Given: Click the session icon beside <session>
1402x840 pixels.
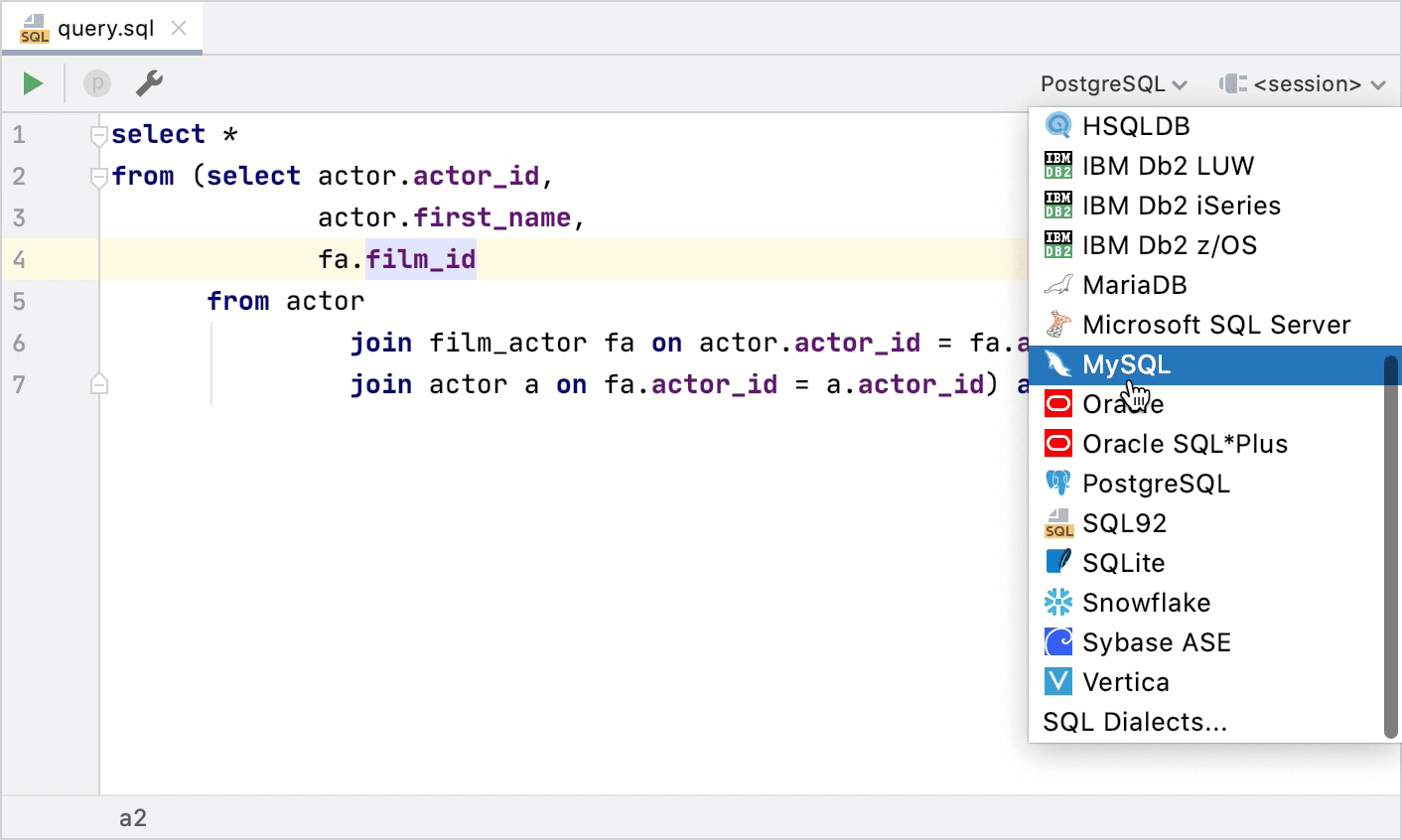Looking at the screenshot, I should (x=1231, y=83).
